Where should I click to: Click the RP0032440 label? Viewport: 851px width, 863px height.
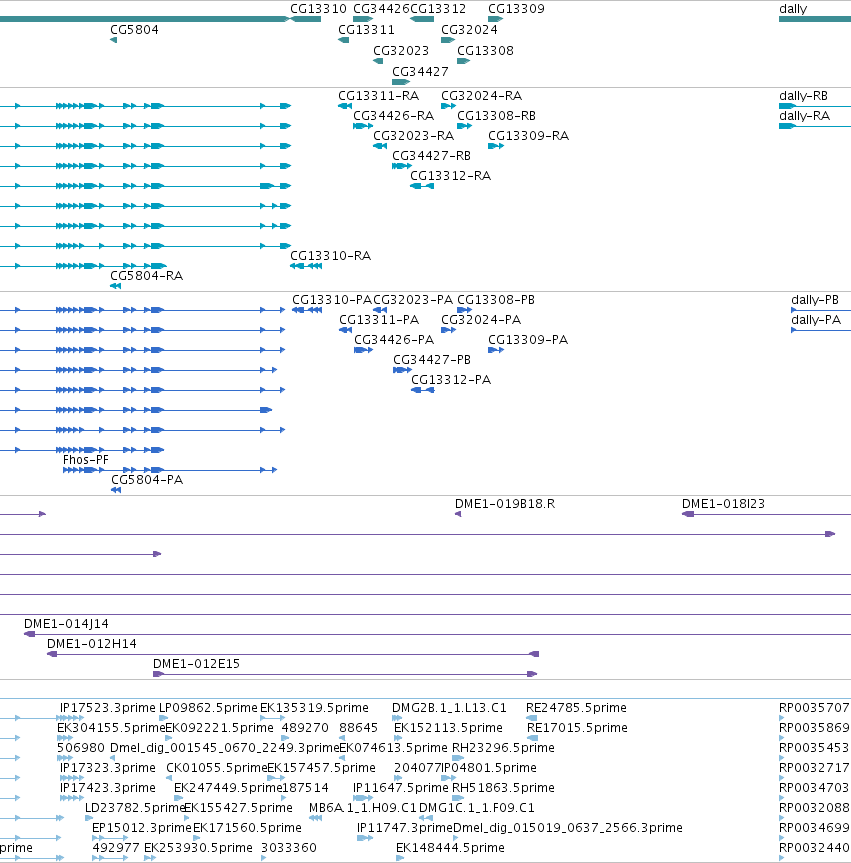coord(814,848)
